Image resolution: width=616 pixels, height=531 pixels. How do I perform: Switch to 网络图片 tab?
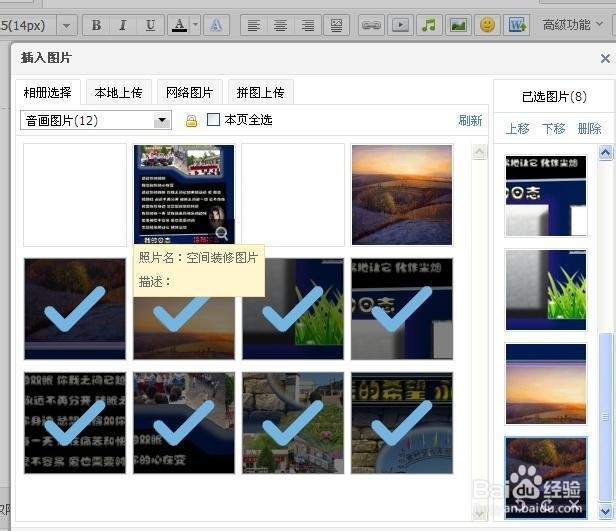[x=189, y=93]
